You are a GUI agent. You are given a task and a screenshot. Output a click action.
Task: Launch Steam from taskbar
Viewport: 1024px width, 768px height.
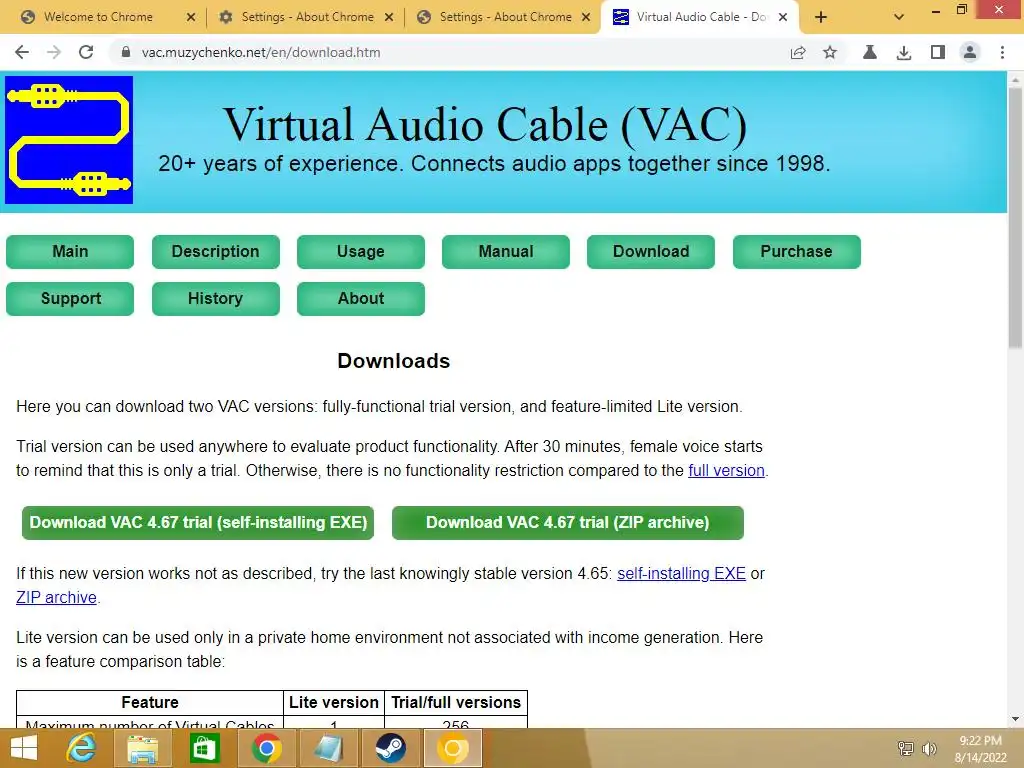click(390, 748)
